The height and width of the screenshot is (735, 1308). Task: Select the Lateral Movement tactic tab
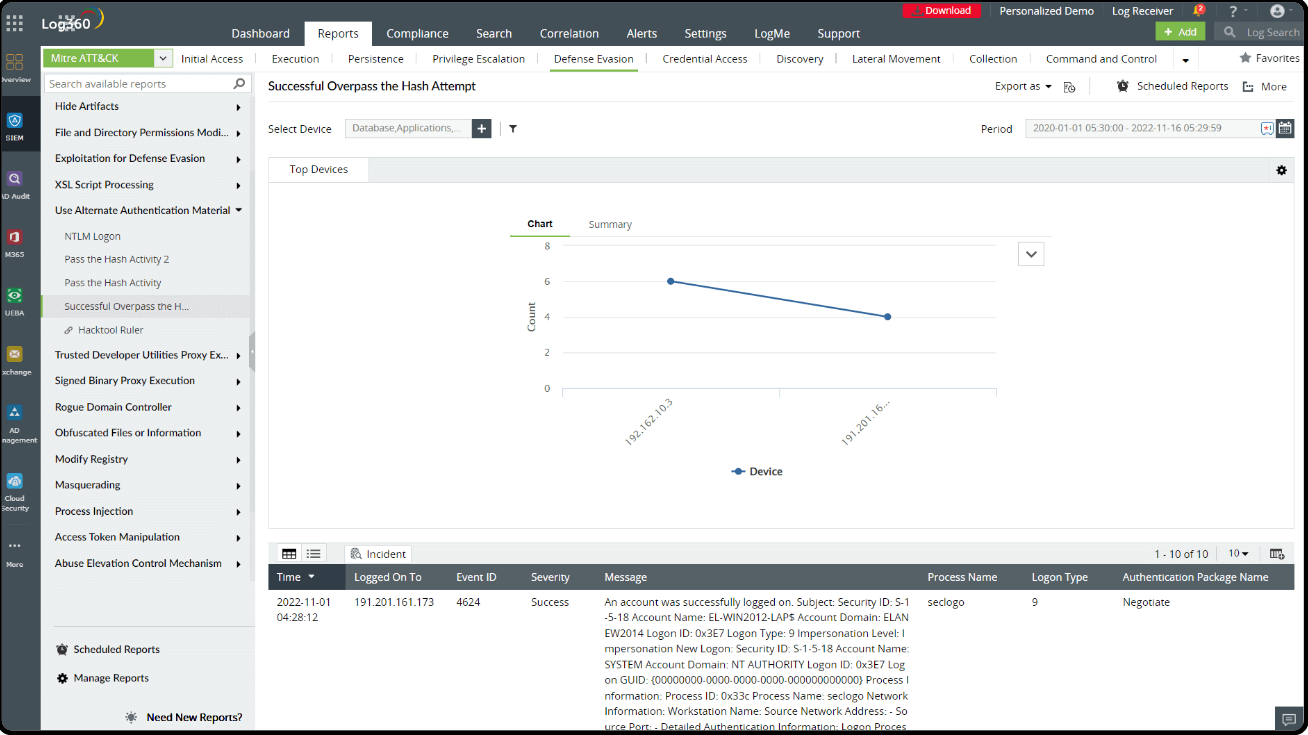[896, 59]
